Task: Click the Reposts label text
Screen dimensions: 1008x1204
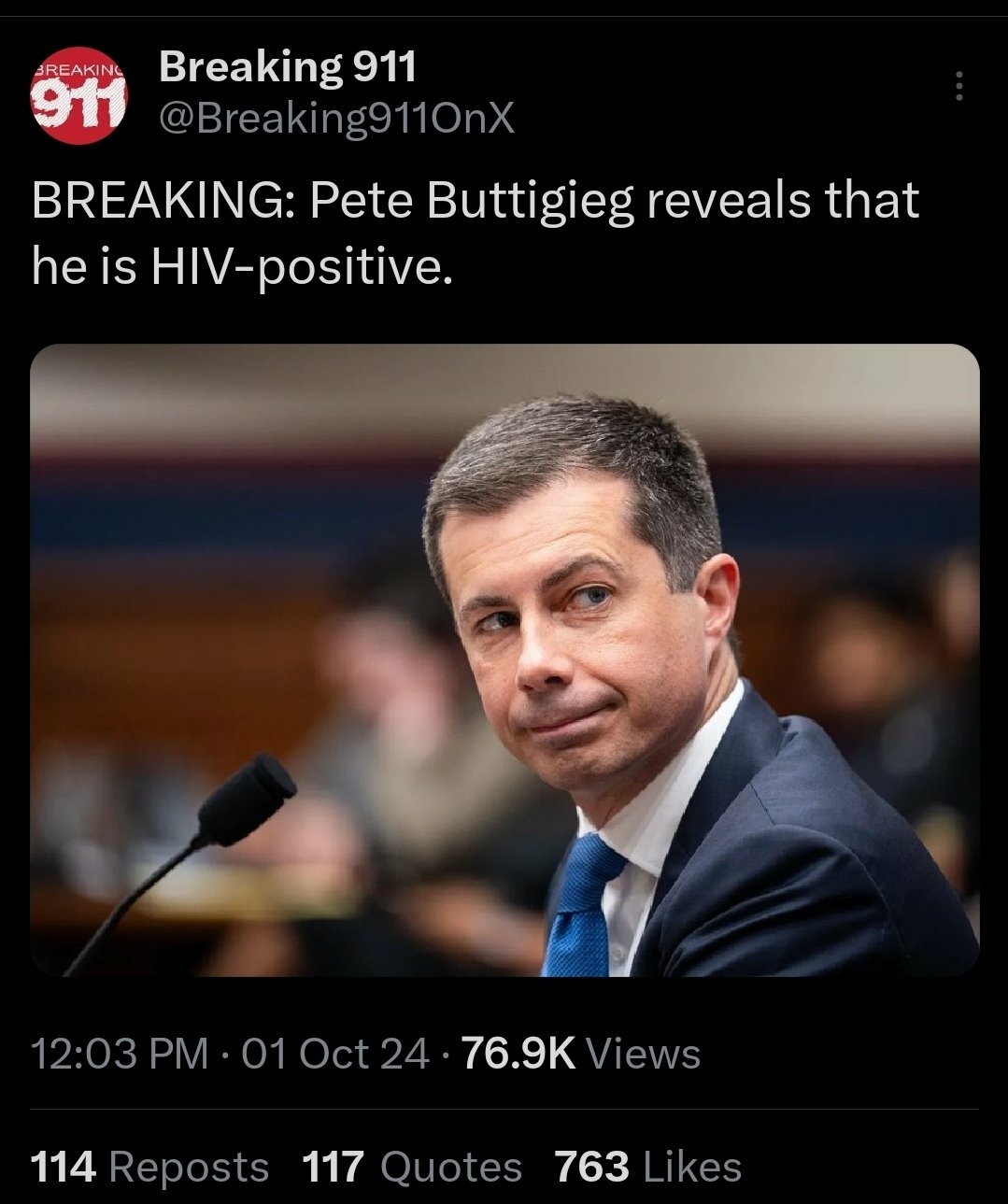Action: 189,1167
